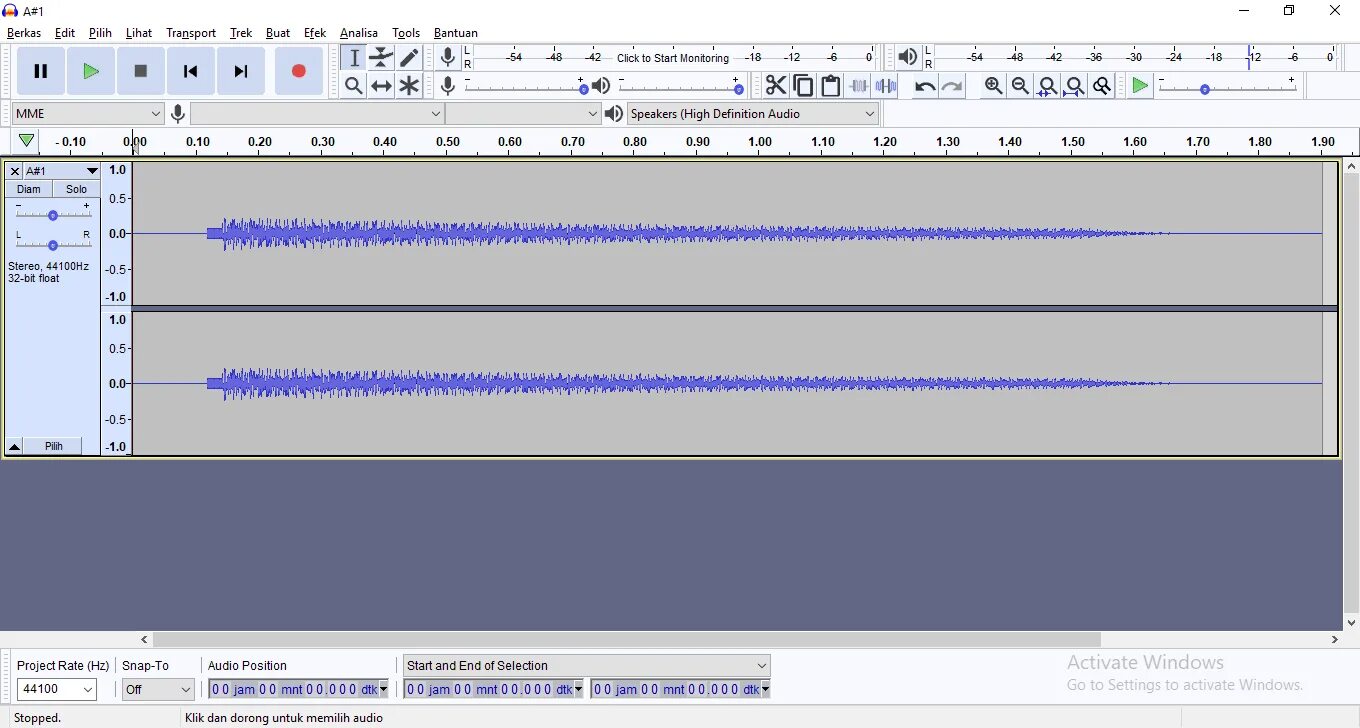Screen dimensions: 1360x728
Task: Collapse track A#1 with the up arrow
Action: [x=14, y=446]
